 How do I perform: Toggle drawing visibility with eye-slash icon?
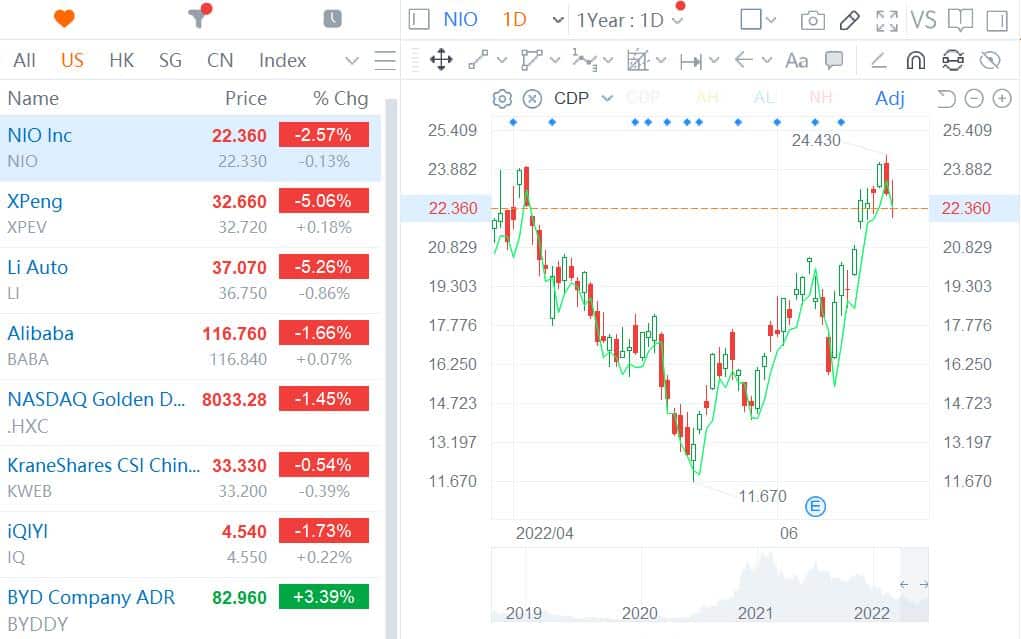[989, 61]
